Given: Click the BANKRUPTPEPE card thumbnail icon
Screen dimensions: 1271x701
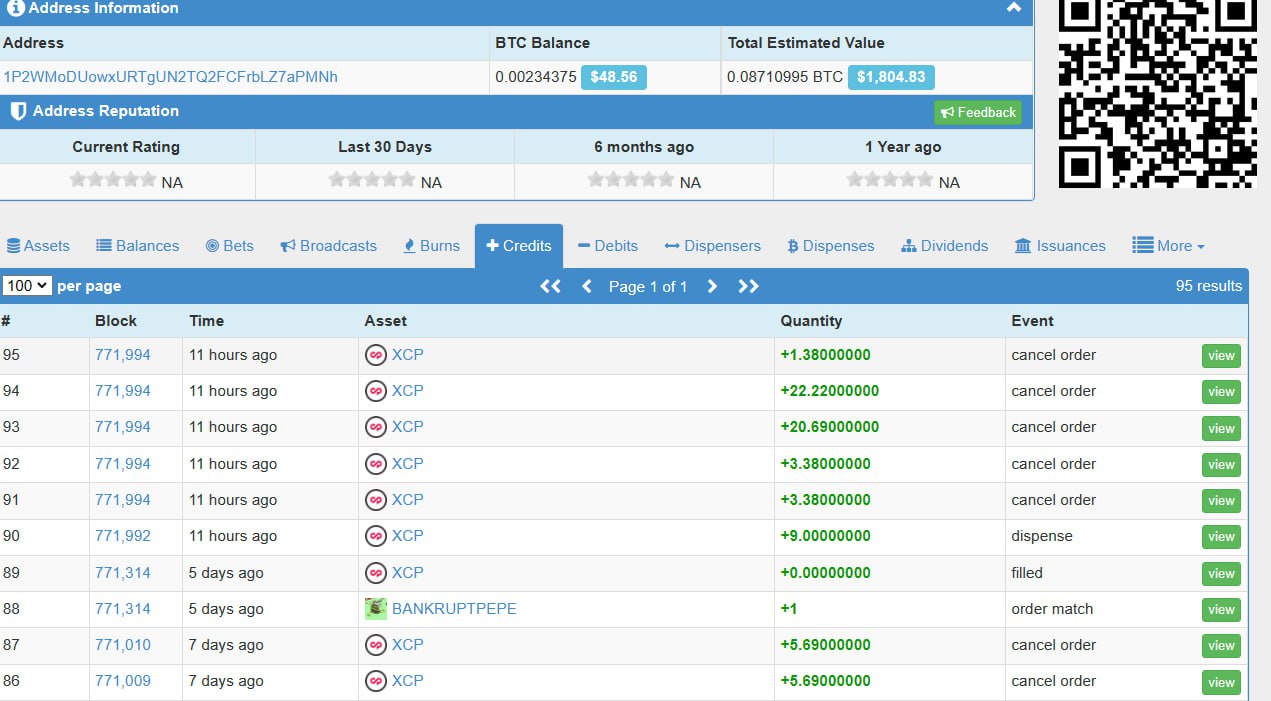Looking at the screenshot, I should [x=376, y=609].
